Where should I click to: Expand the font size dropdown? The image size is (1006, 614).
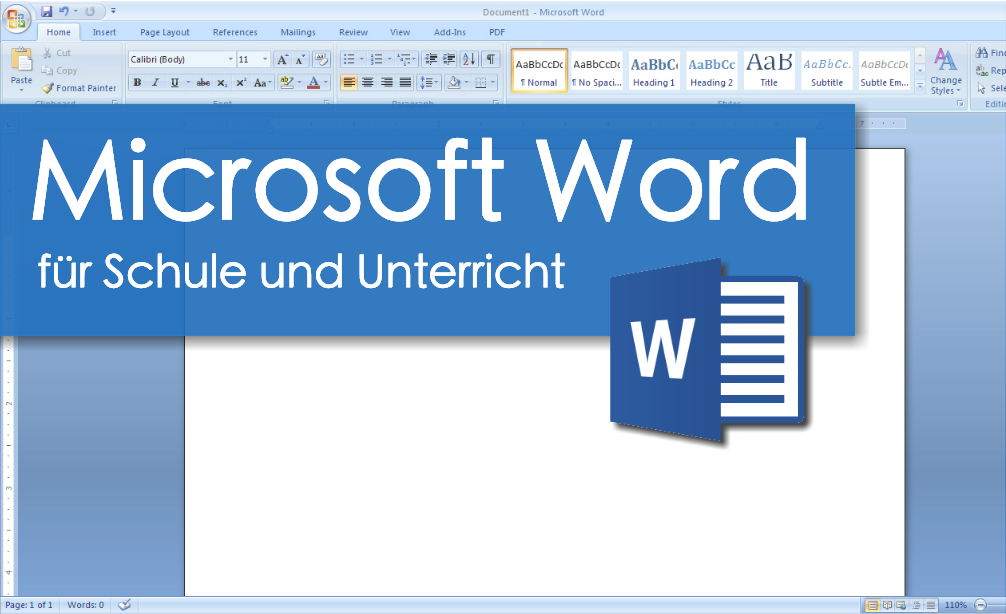pos(266,58)
